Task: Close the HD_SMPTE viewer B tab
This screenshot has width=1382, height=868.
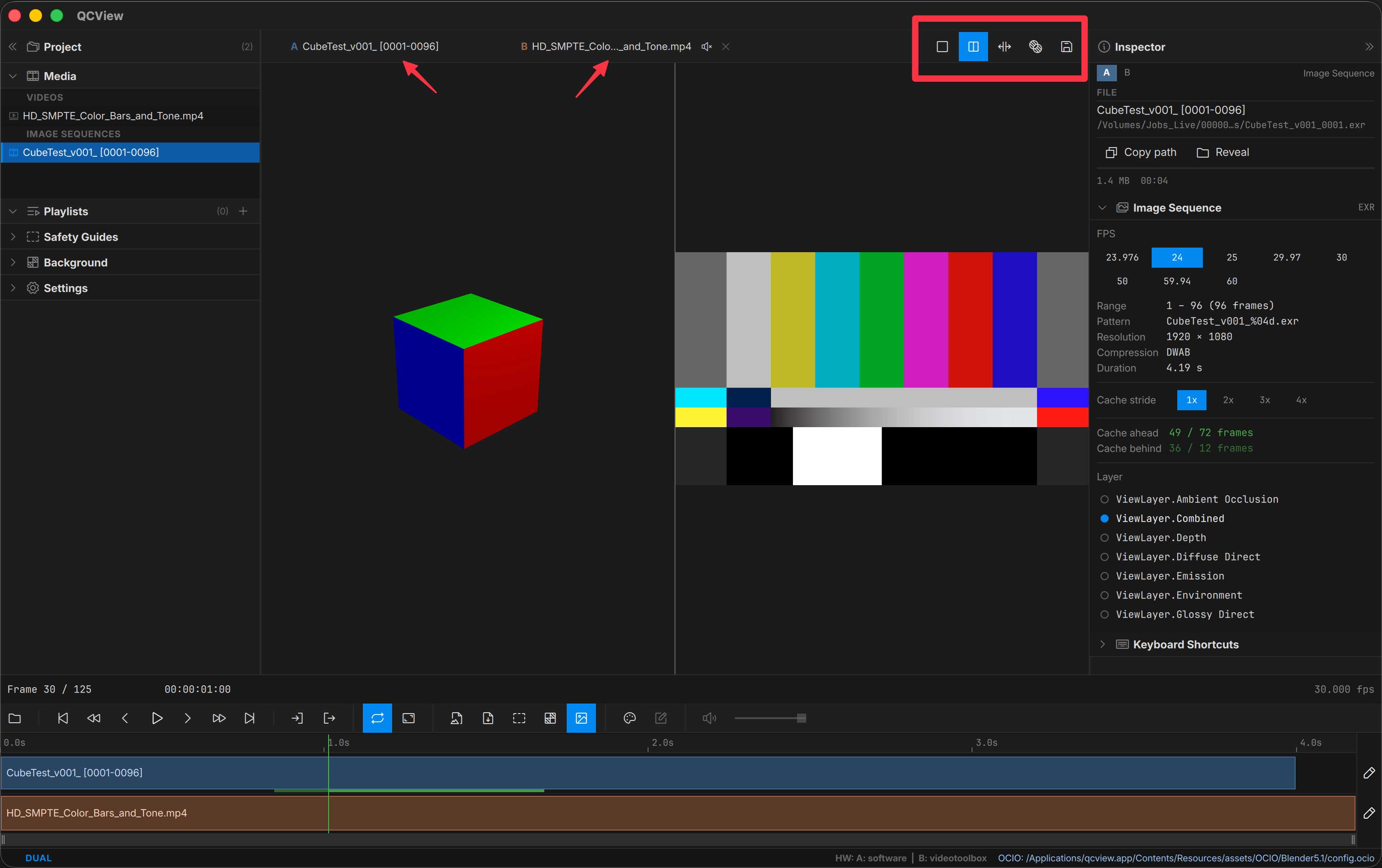Action: [725, 47]
